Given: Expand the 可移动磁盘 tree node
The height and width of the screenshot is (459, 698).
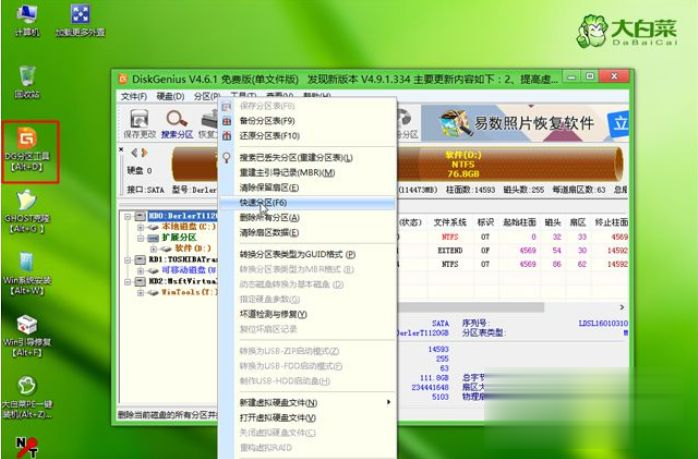Looking at the screenshot, I should click(x=141, y=270).
